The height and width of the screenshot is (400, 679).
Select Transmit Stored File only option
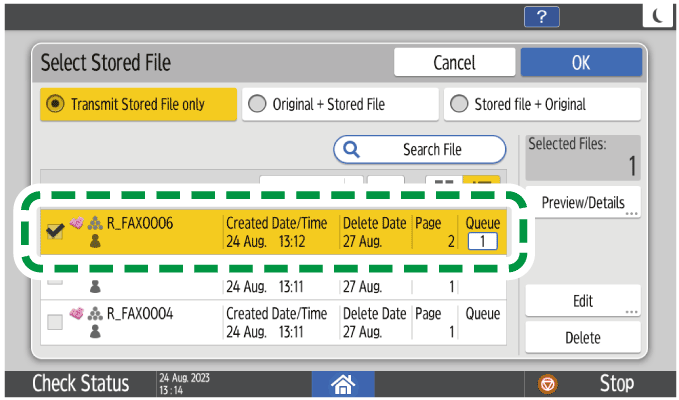pyautogui.click(x=139, y=104)
